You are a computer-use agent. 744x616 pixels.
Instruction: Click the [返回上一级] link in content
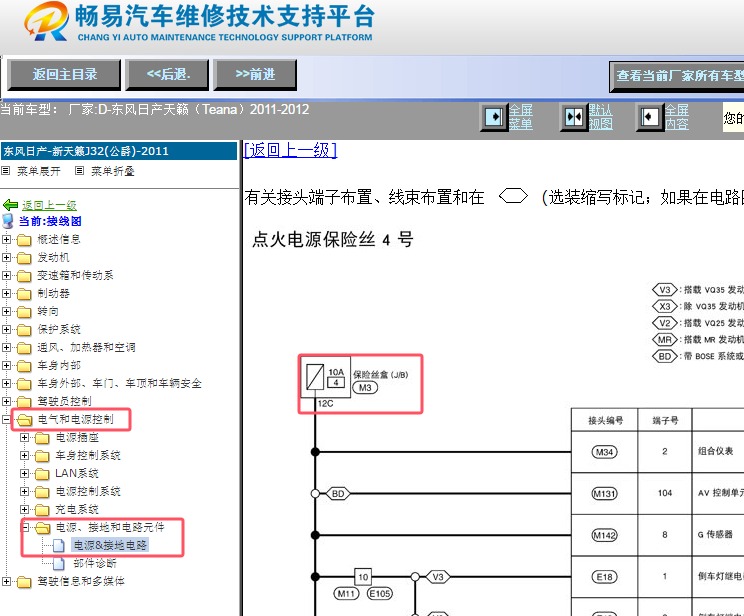pos(290,150)
